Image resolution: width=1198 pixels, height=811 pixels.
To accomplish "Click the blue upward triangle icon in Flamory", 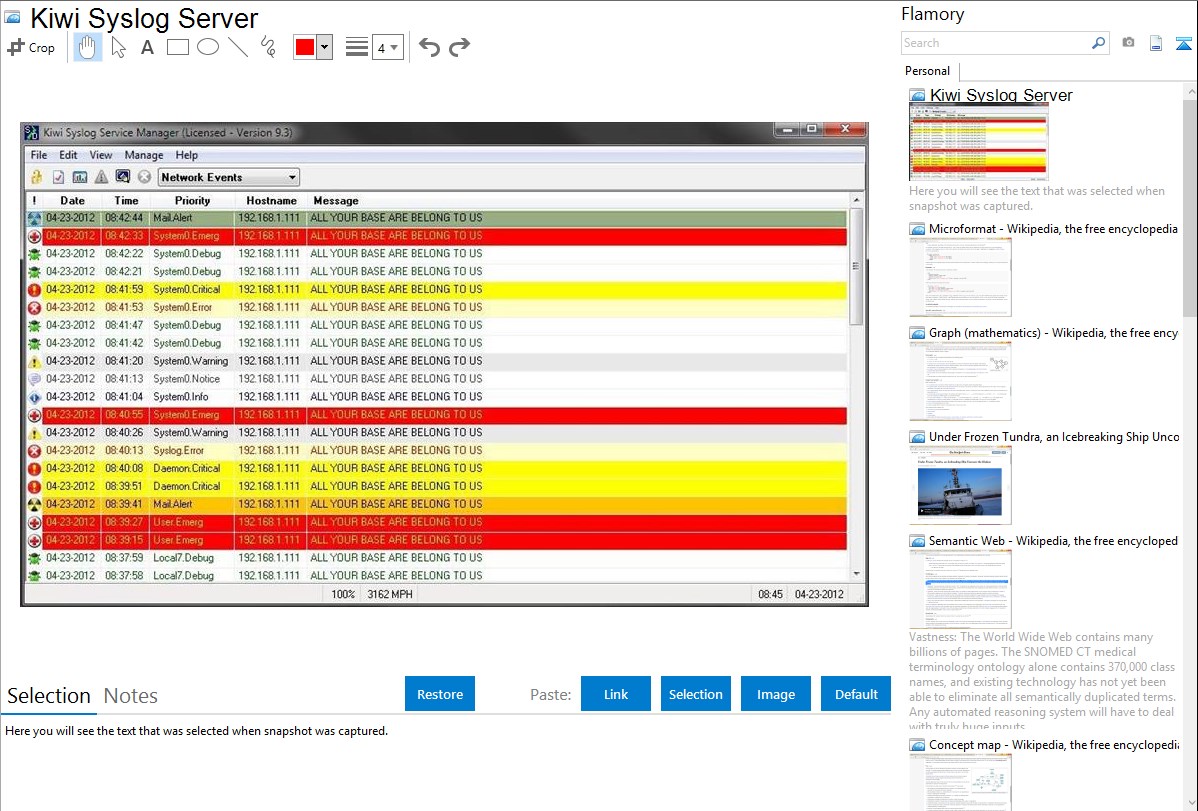I will tap(1183, 43).
